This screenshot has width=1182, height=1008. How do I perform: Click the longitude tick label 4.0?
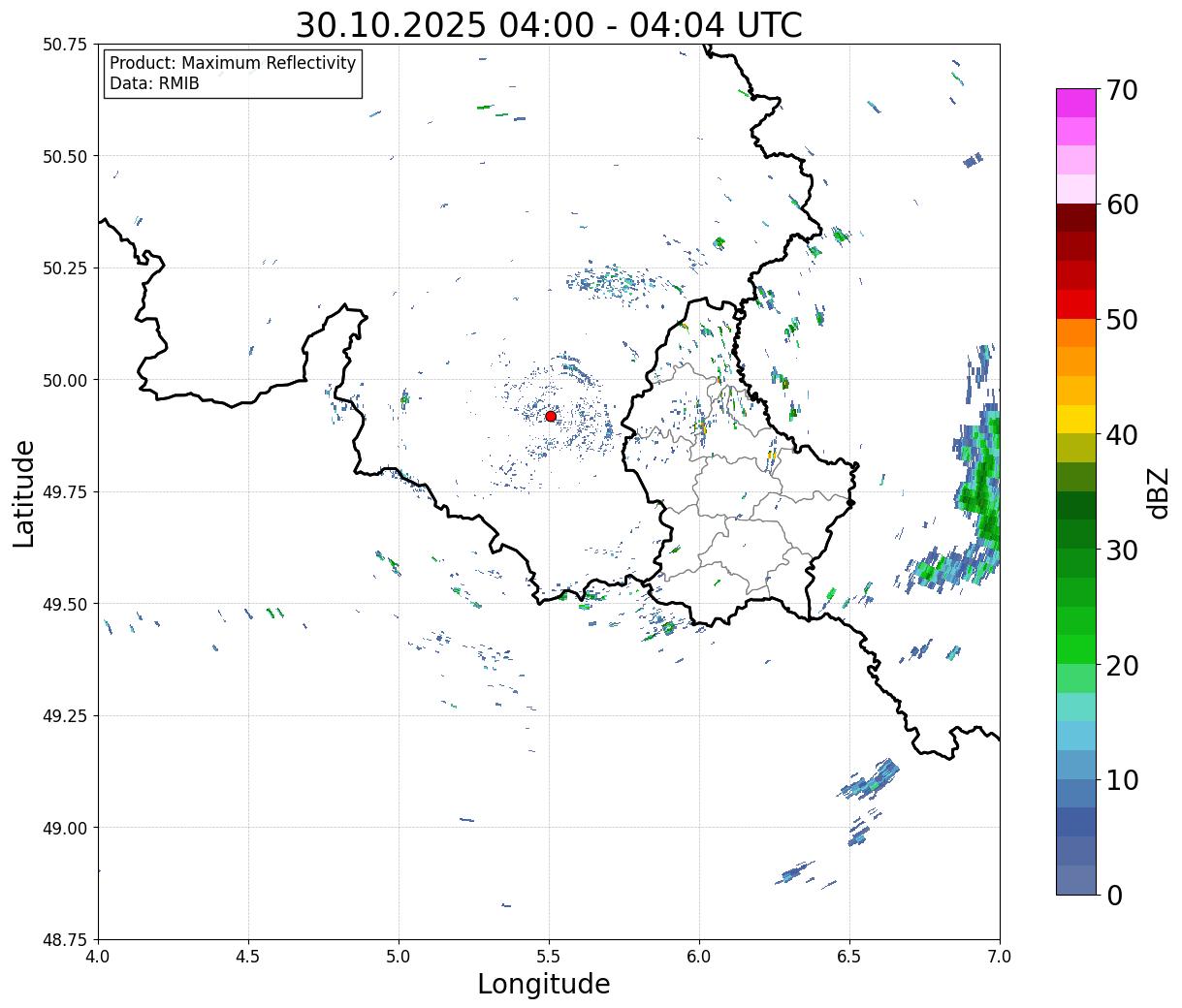(x=98, y=957)
